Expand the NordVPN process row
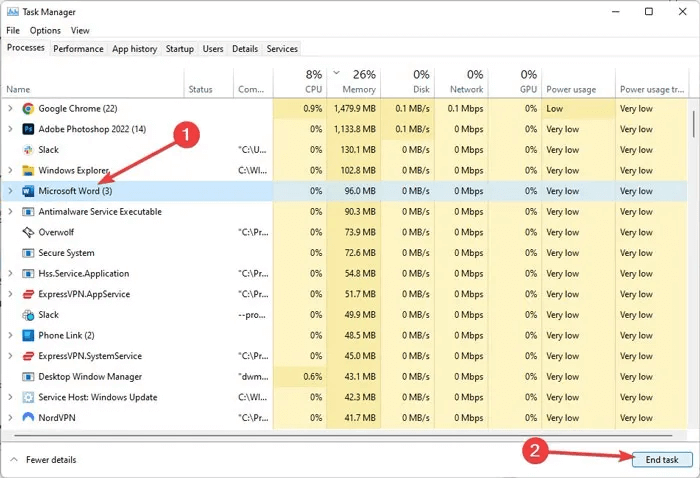This screenshot has width=700, height=478. [x=10, y=418]
